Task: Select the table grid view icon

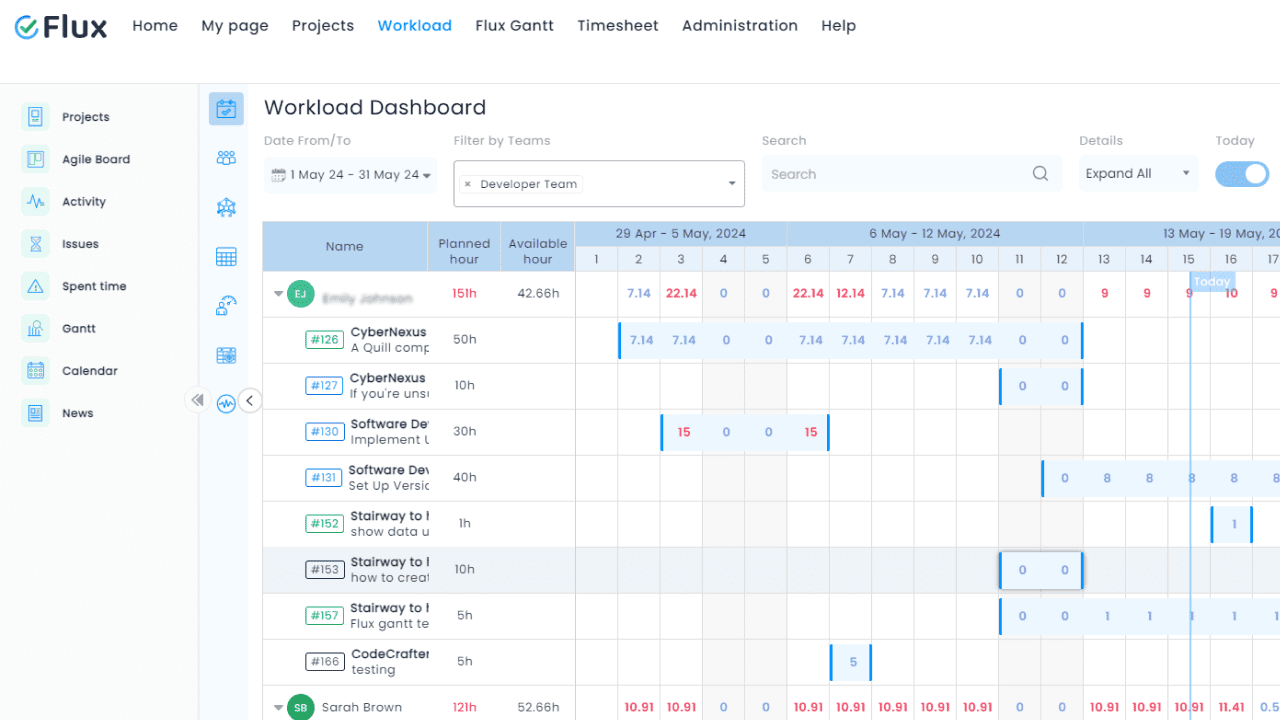Action: [x=226, y=257]
